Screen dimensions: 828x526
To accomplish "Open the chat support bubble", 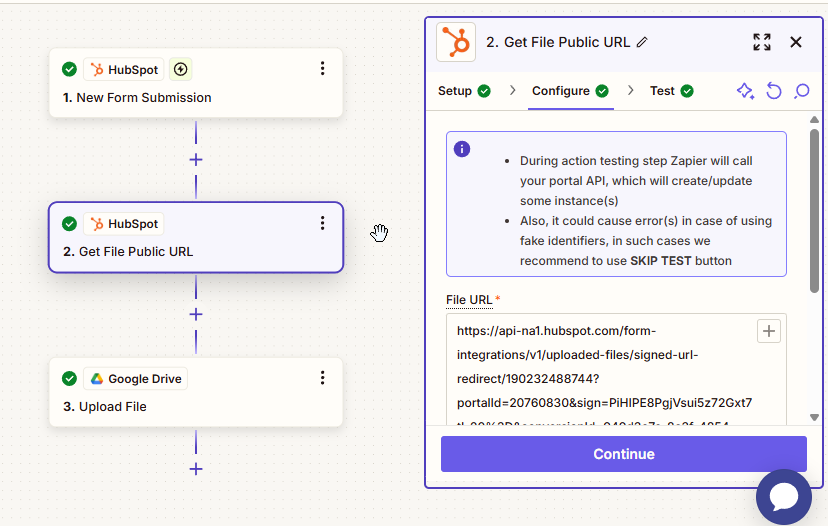I will tap(784, 496).
